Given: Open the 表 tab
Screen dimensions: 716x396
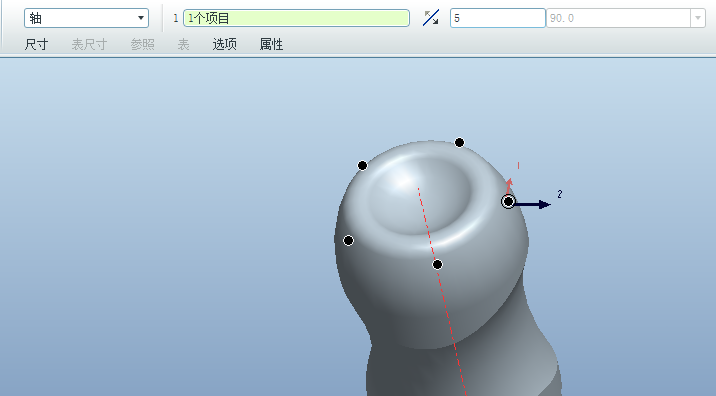Looking at the screenshot, I should [x=183, y=44].
